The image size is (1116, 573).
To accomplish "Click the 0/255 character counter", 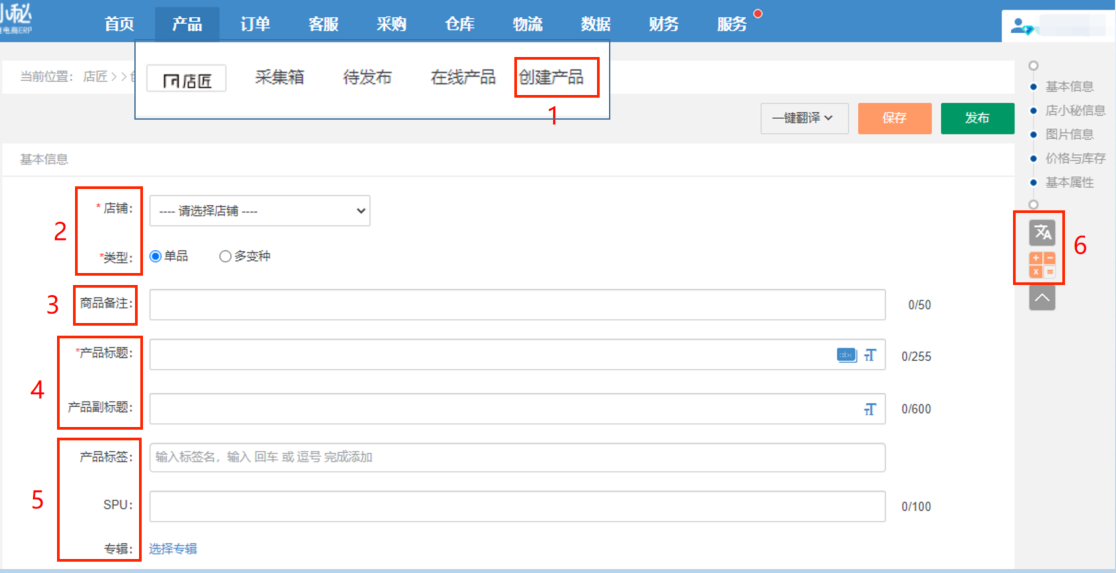I will (916, 356).
